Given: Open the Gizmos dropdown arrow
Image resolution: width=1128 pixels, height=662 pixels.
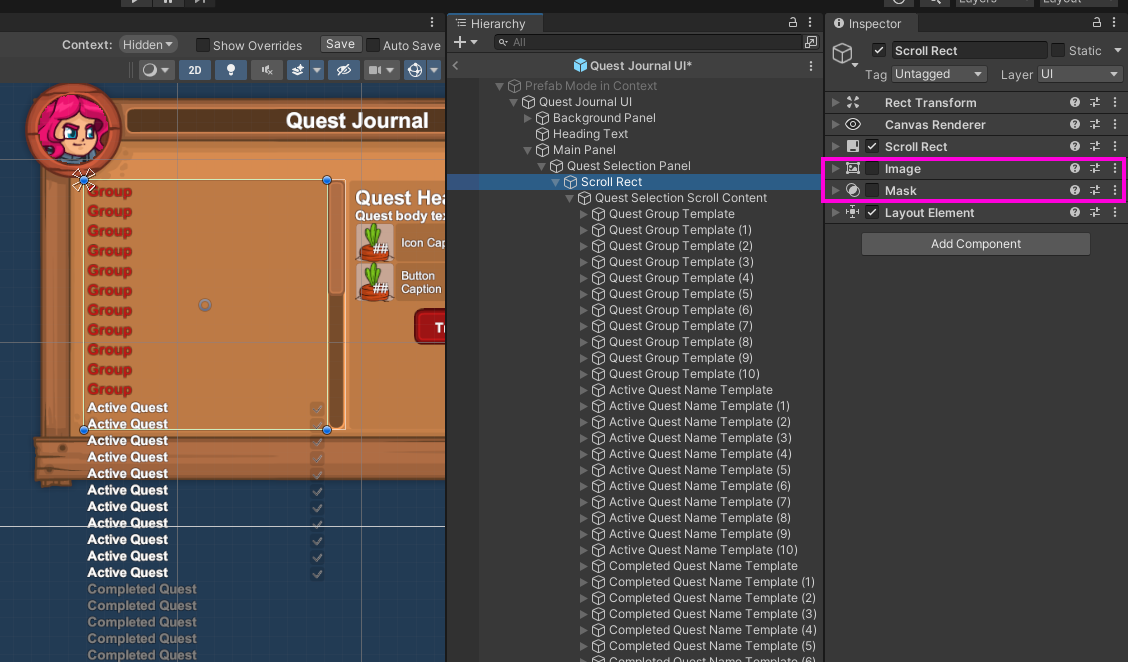Looking at the screenshot, I should 434,70.
